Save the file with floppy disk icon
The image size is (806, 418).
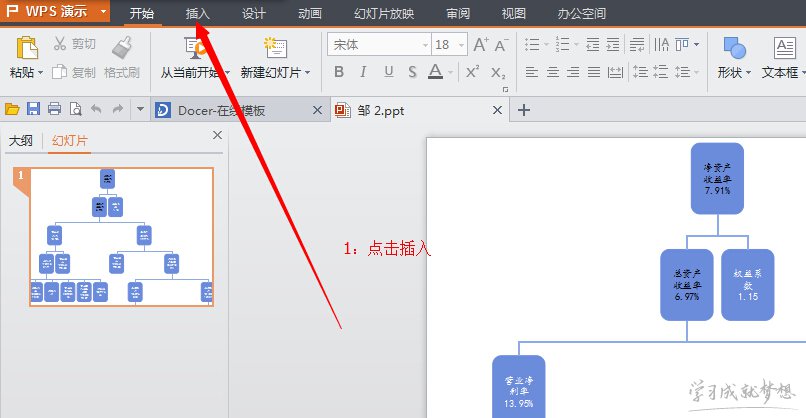[x=33, y=109]
